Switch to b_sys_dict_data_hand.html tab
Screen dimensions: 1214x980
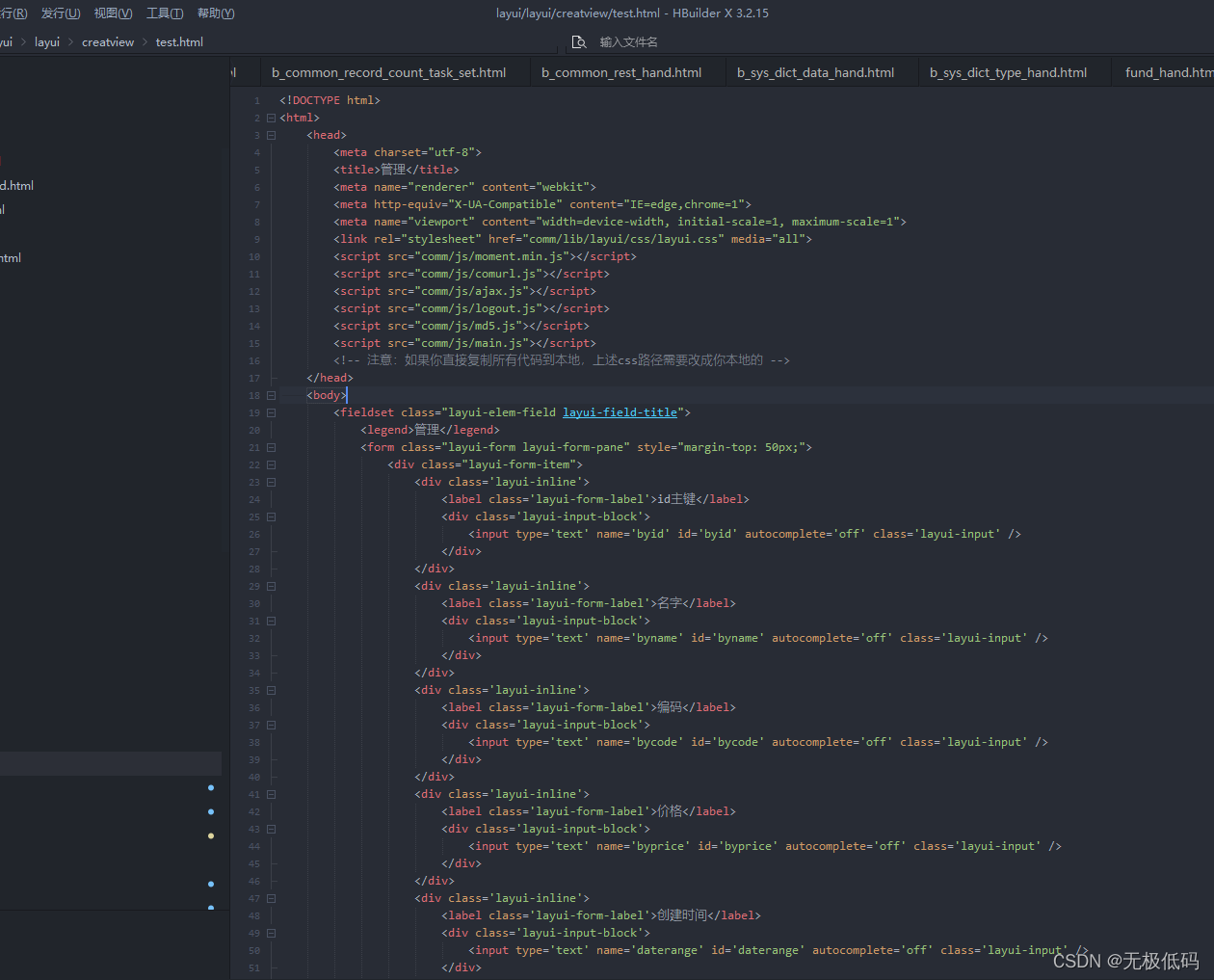[x=816, y=72]
